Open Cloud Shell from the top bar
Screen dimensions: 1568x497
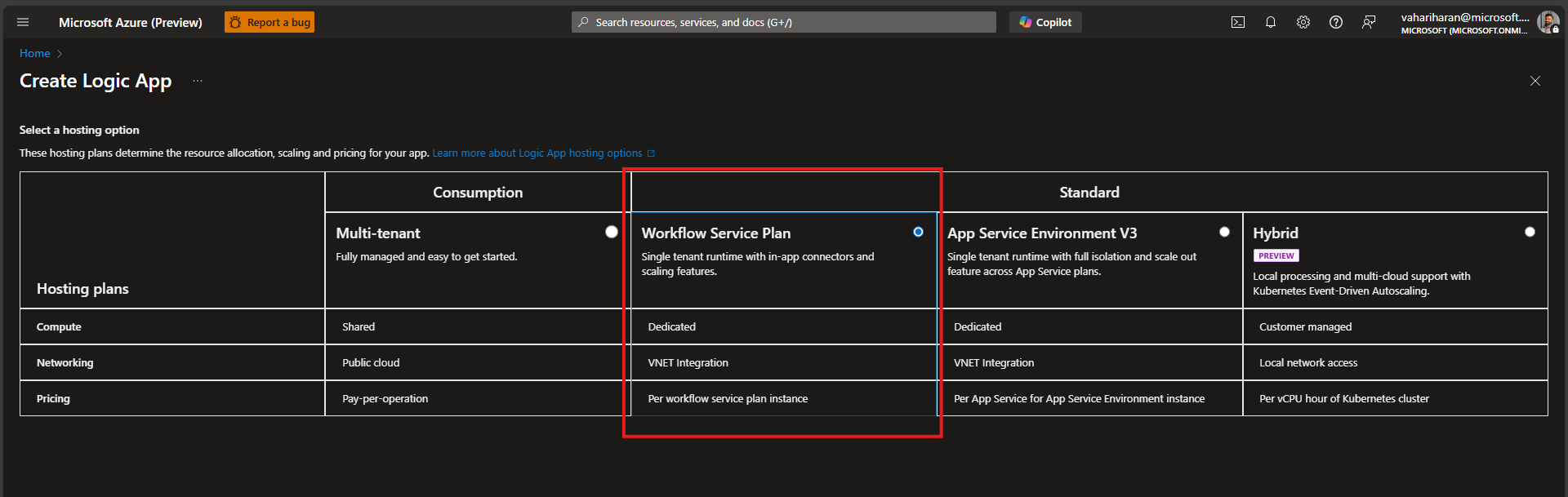tap(1238, 23)
